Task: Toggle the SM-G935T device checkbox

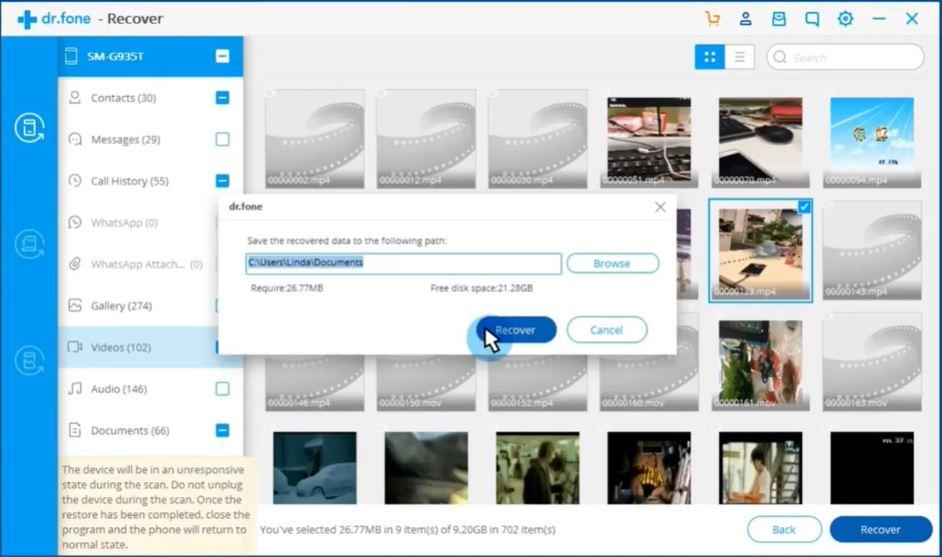Action: coord(222,56)
